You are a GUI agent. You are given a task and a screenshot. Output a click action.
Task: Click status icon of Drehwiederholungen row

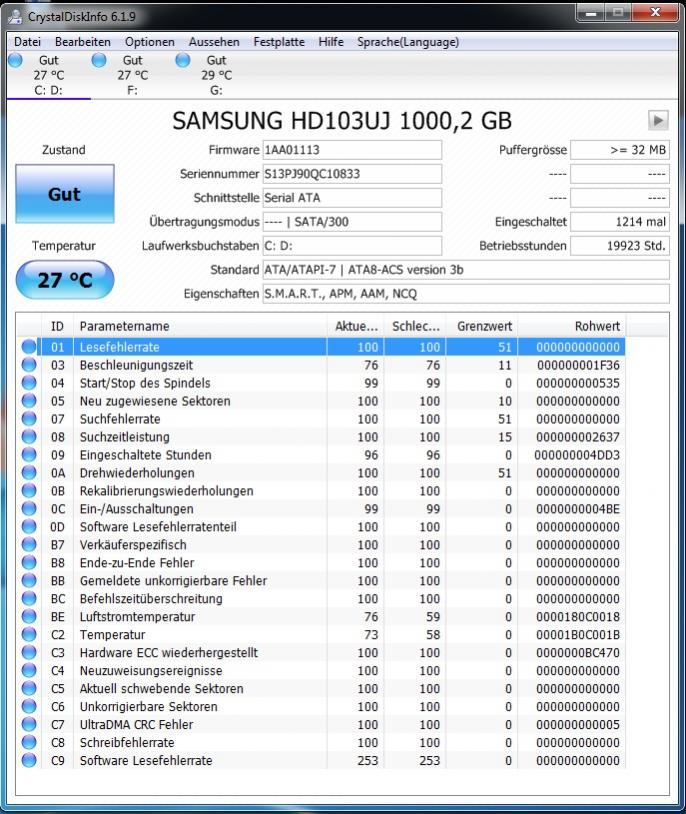(x=29, y=473)
